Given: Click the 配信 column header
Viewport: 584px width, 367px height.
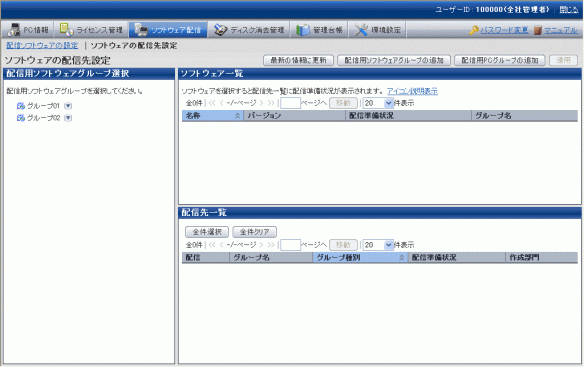Looking at the screenshot, I should pos(206,257).
